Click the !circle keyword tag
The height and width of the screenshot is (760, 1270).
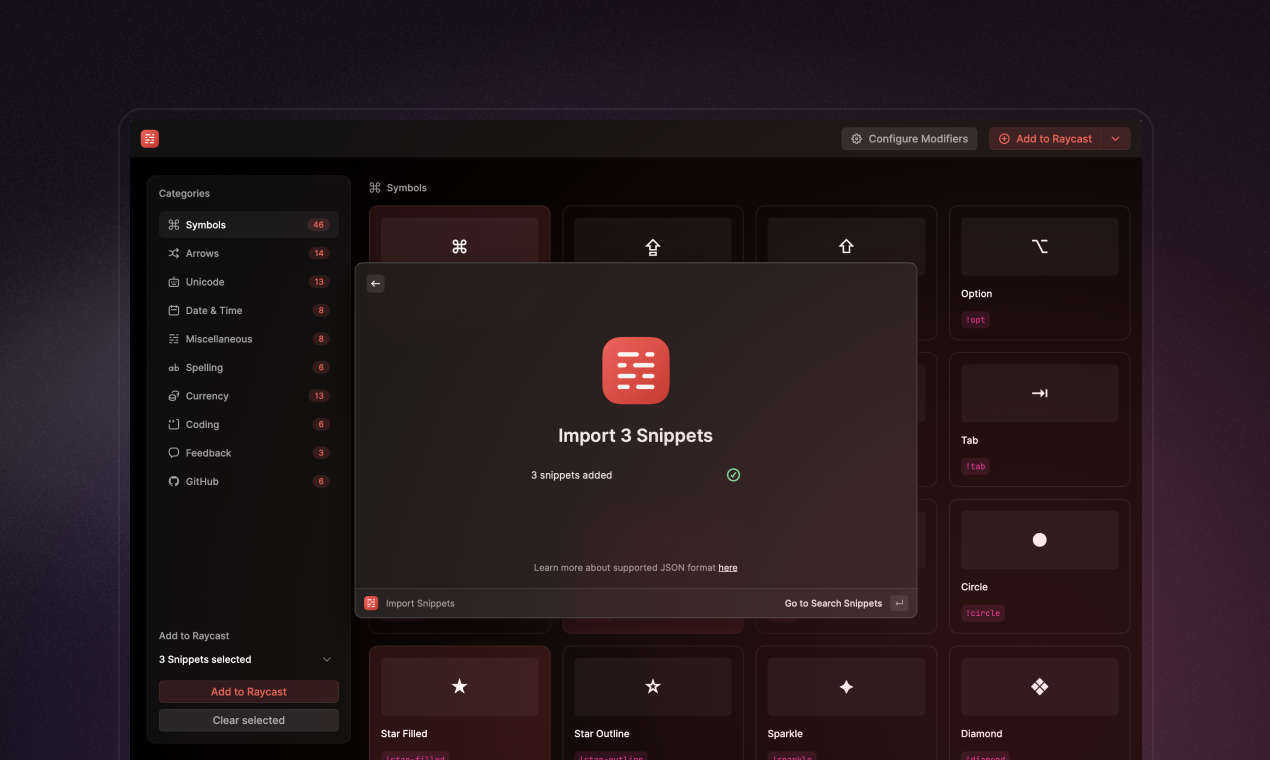point(984,613)
